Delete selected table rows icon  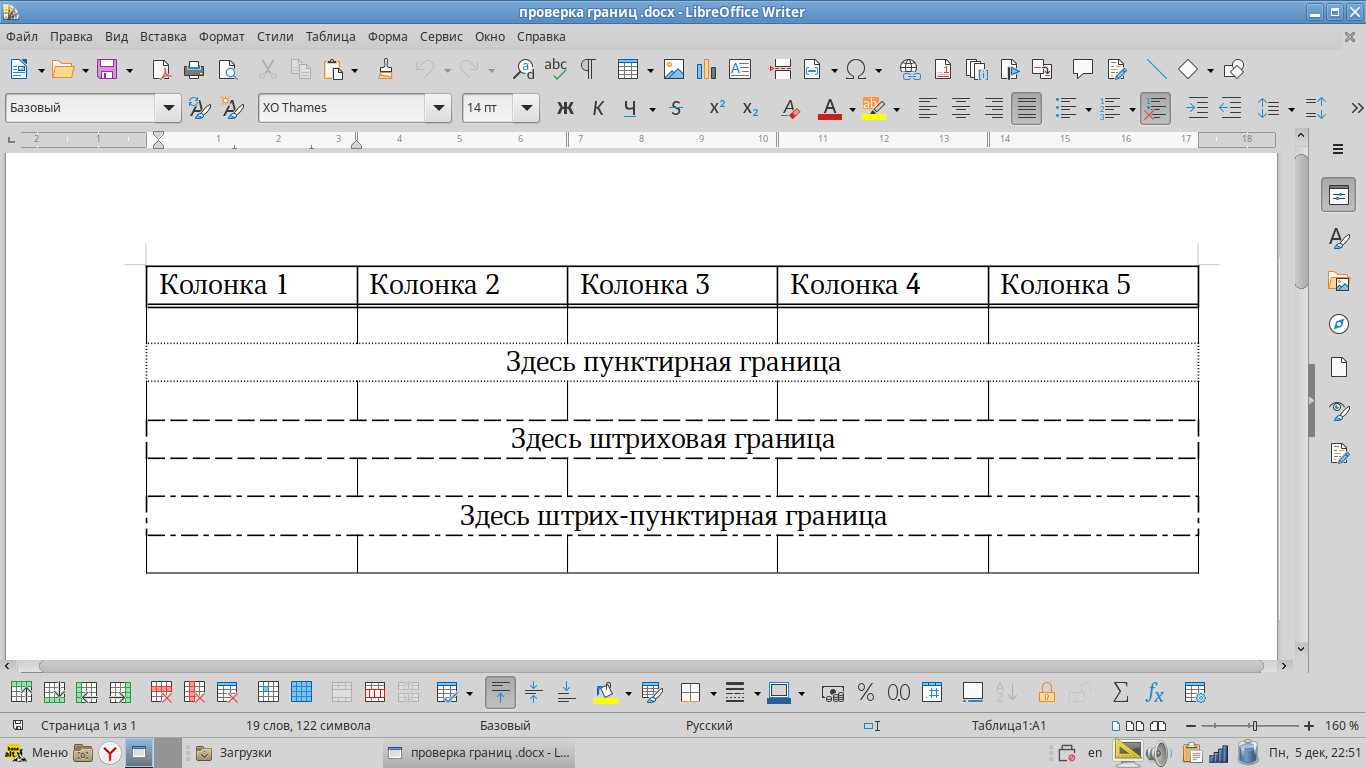pos(162,692)
